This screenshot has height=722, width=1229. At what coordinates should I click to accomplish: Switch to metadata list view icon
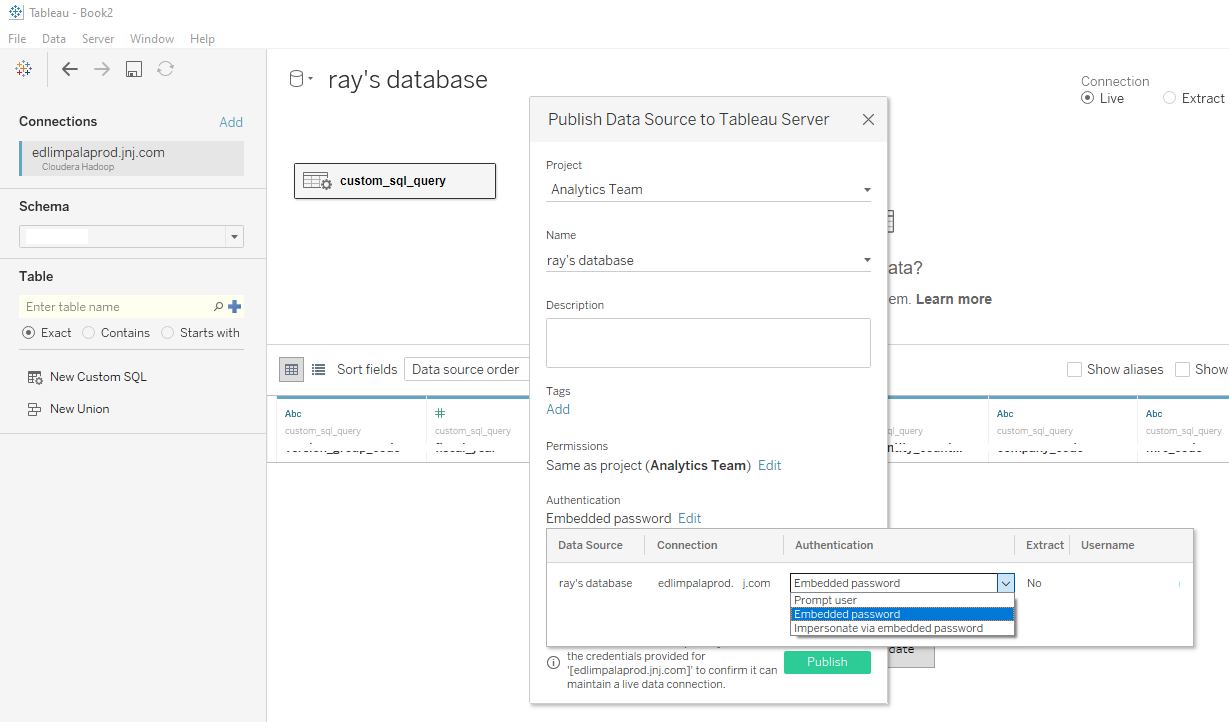316,369
